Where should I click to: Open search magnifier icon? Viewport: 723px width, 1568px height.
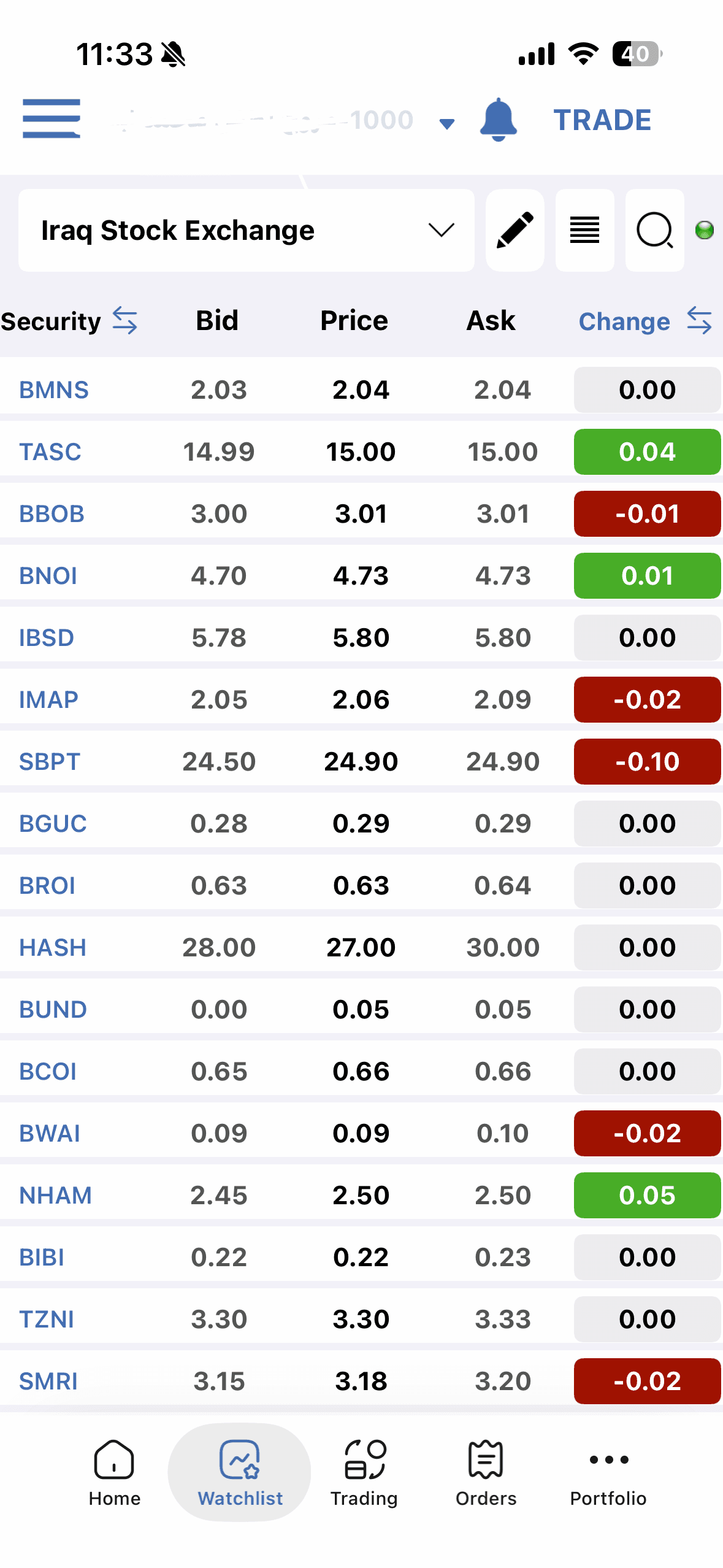[654, 230]
